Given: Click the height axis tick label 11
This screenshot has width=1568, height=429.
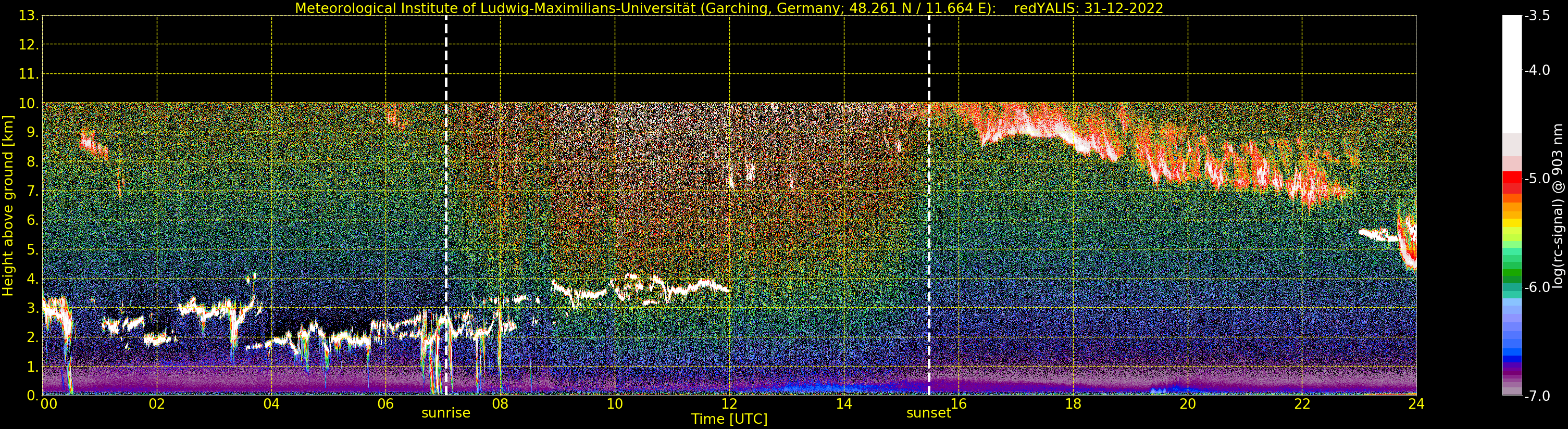Looking at the screenshot, I should (29, 74).
